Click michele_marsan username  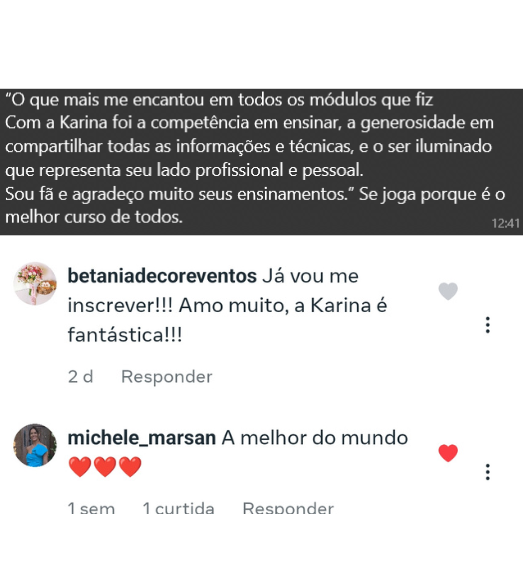click(141, 438)
